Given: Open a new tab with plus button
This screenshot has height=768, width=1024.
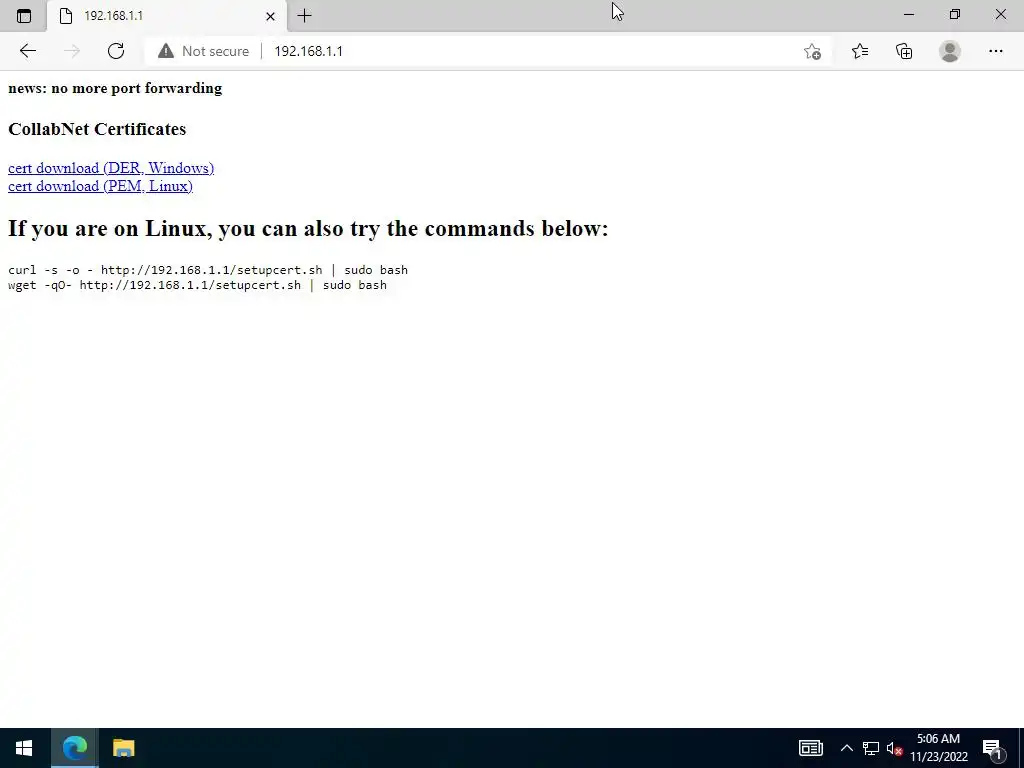Looking at the screenshot, I should (x=304, y=16).
